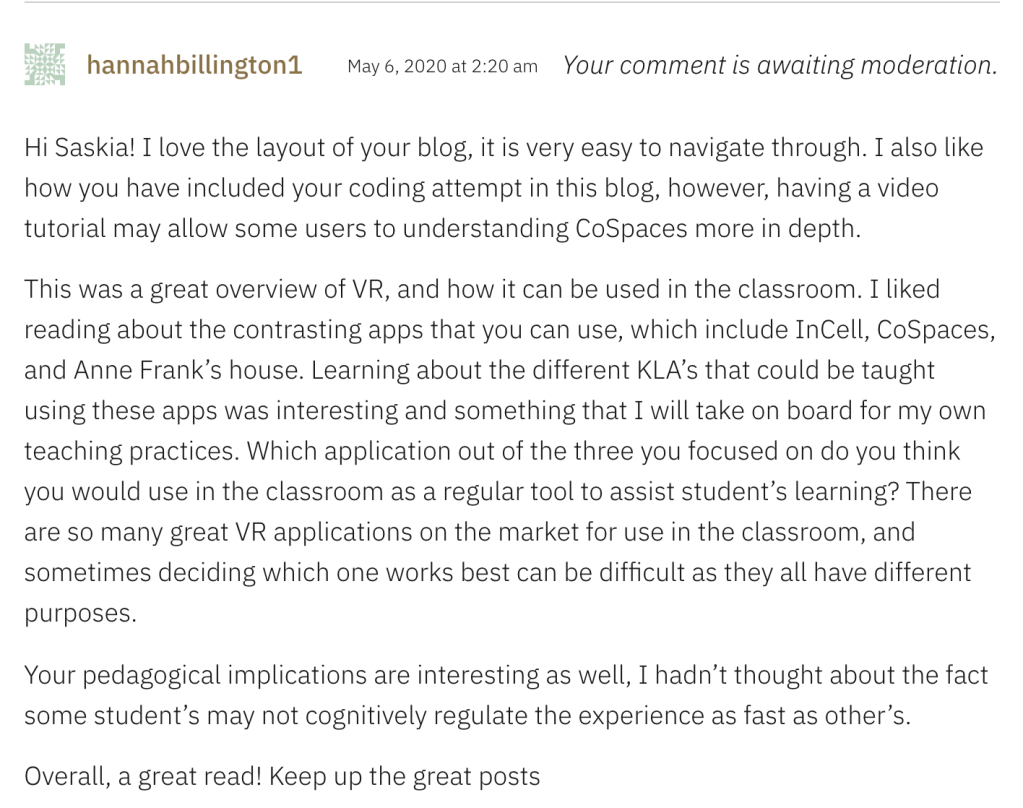Click the May 6, 2020 timestamp permalink
1023x808 pixels.
(x=442, y=67)
